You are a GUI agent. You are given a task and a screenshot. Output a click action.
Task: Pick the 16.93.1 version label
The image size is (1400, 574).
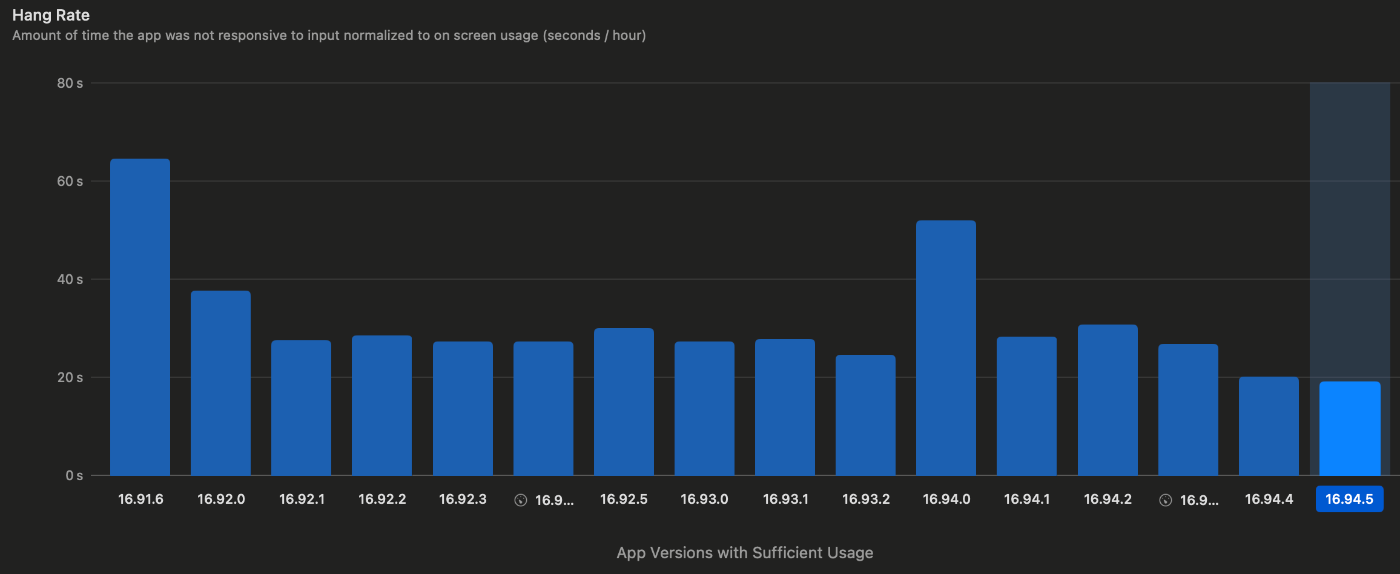(785, 499)
